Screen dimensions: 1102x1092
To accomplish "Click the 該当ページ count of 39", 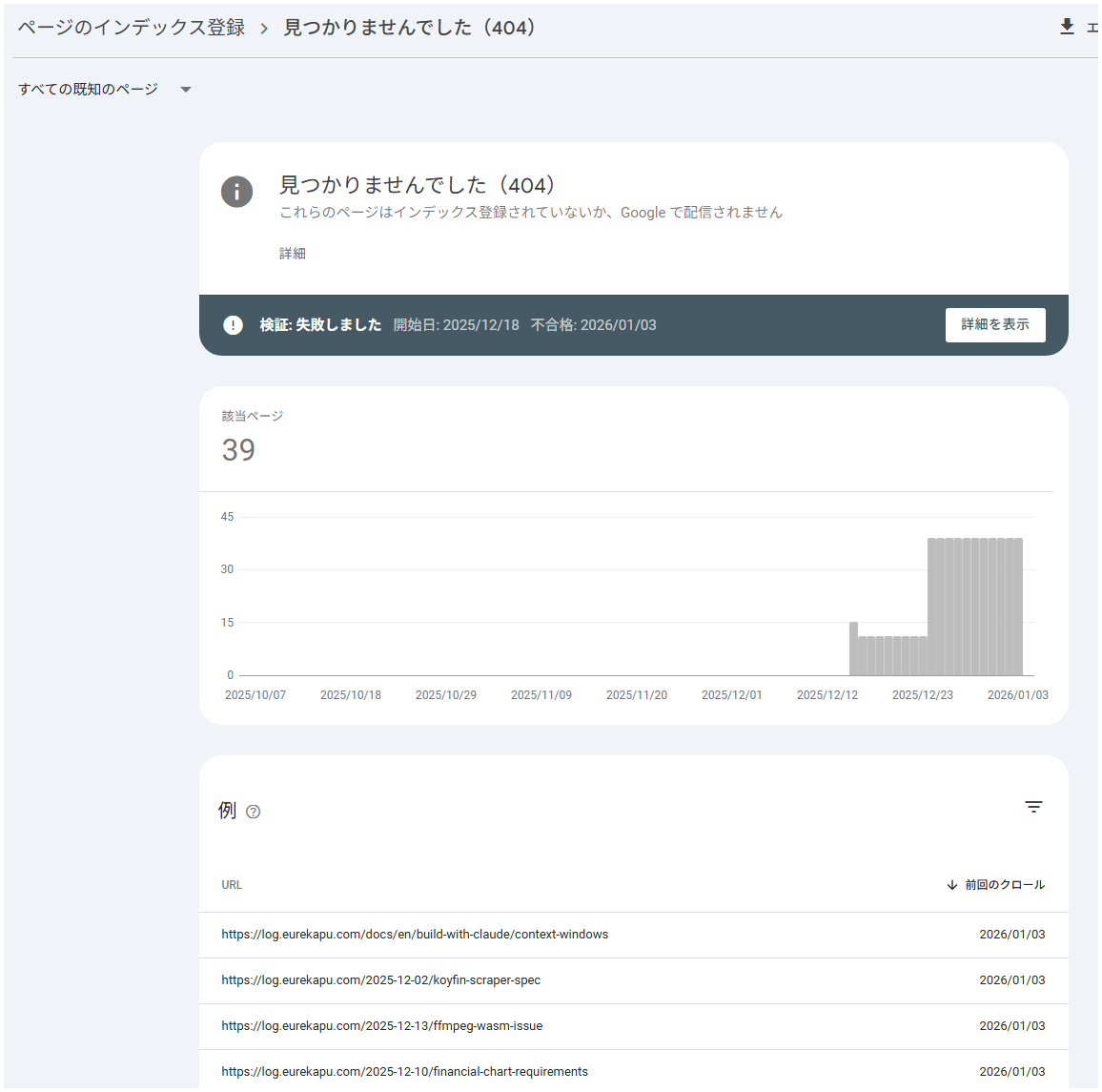I will (x=238, y=450).
